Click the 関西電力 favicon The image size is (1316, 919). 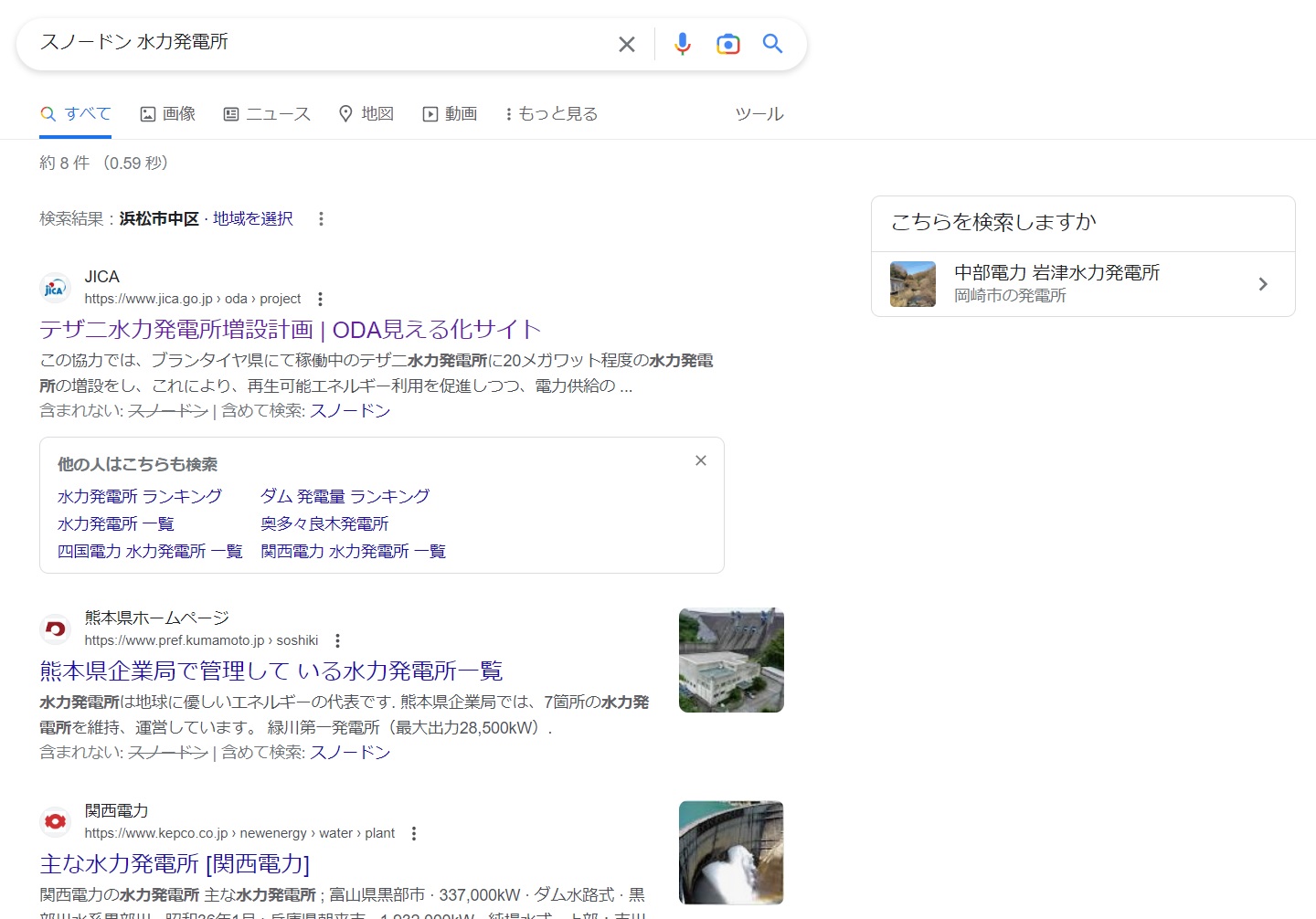(55, 822)
